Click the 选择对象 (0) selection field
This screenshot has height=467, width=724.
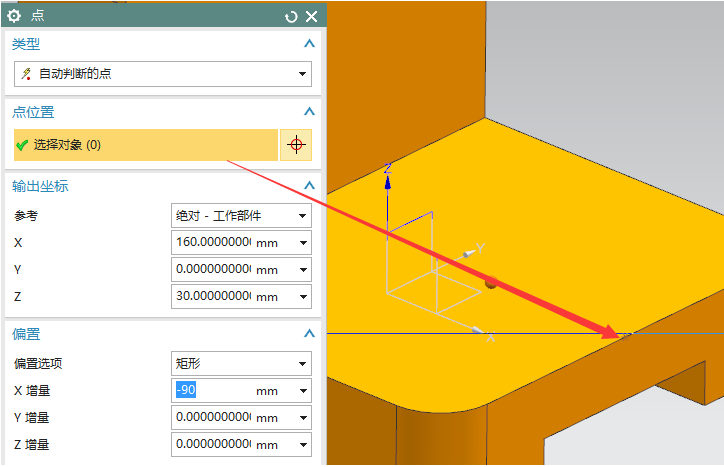tap(146, 145)
